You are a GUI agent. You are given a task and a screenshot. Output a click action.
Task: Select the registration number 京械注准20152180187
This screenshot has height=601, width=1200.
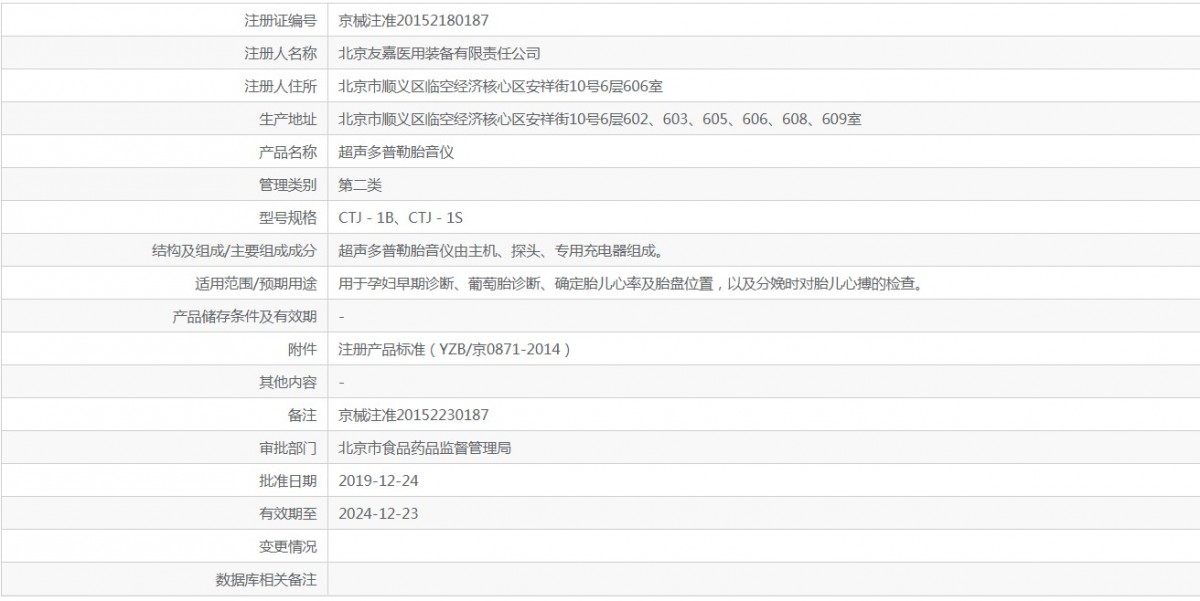click(x=414, y=20)
